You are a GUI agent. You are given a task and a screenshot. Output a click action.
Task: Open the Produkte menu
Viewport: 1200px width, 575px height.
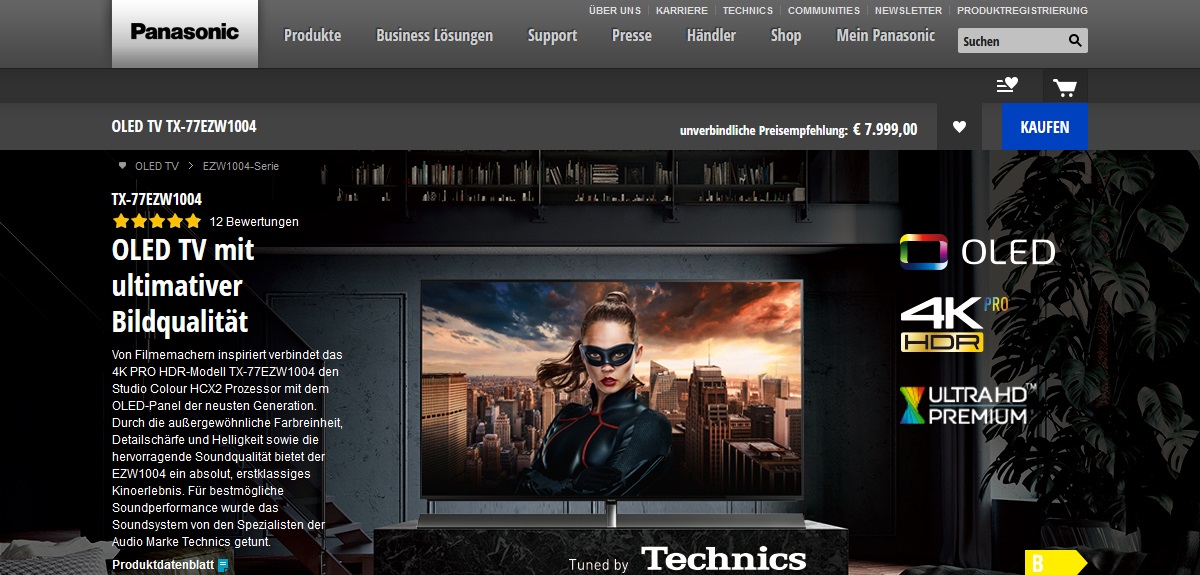point(312,35)
